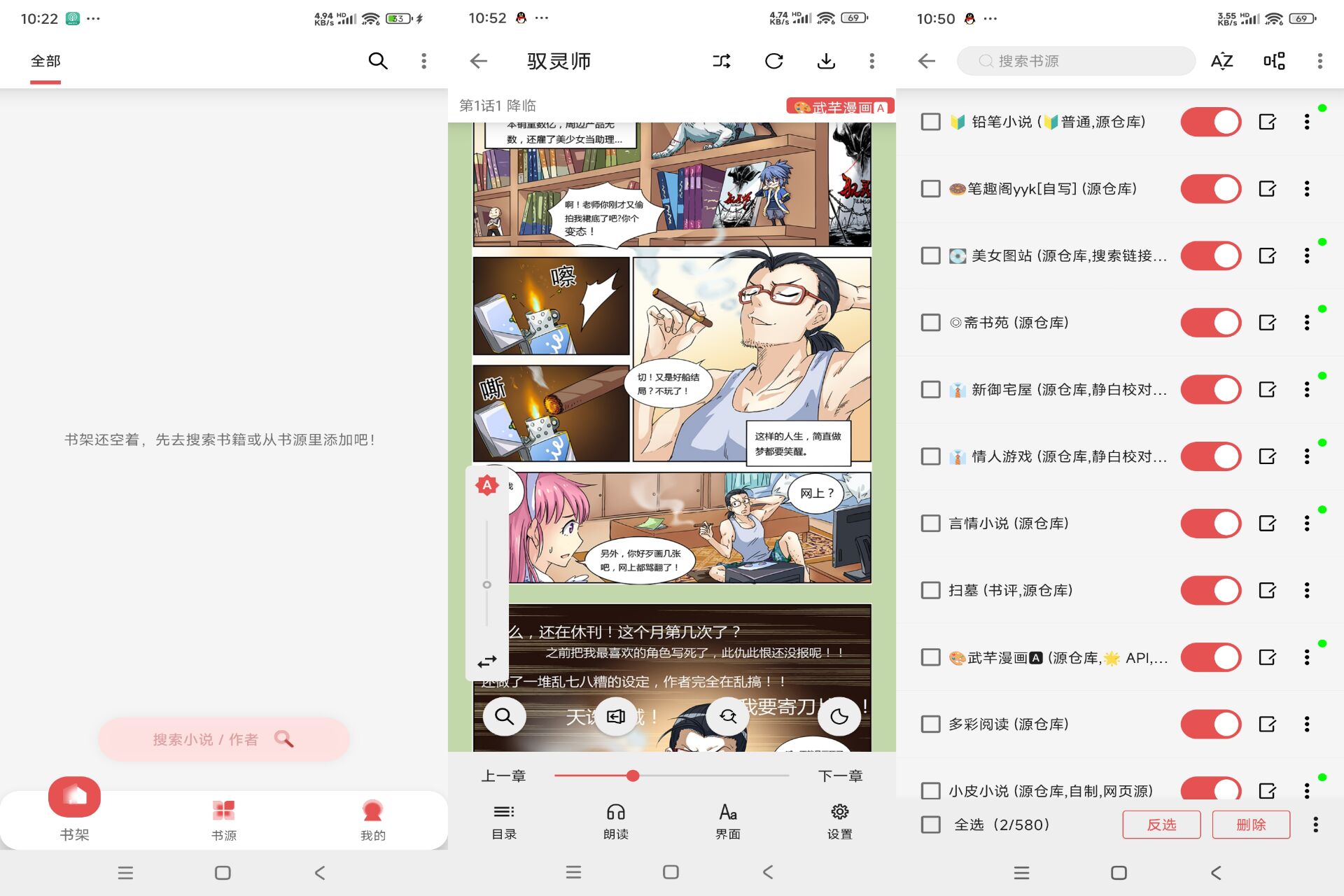Expand the three-dot menu for 新御宅屋

(1312, 390)
